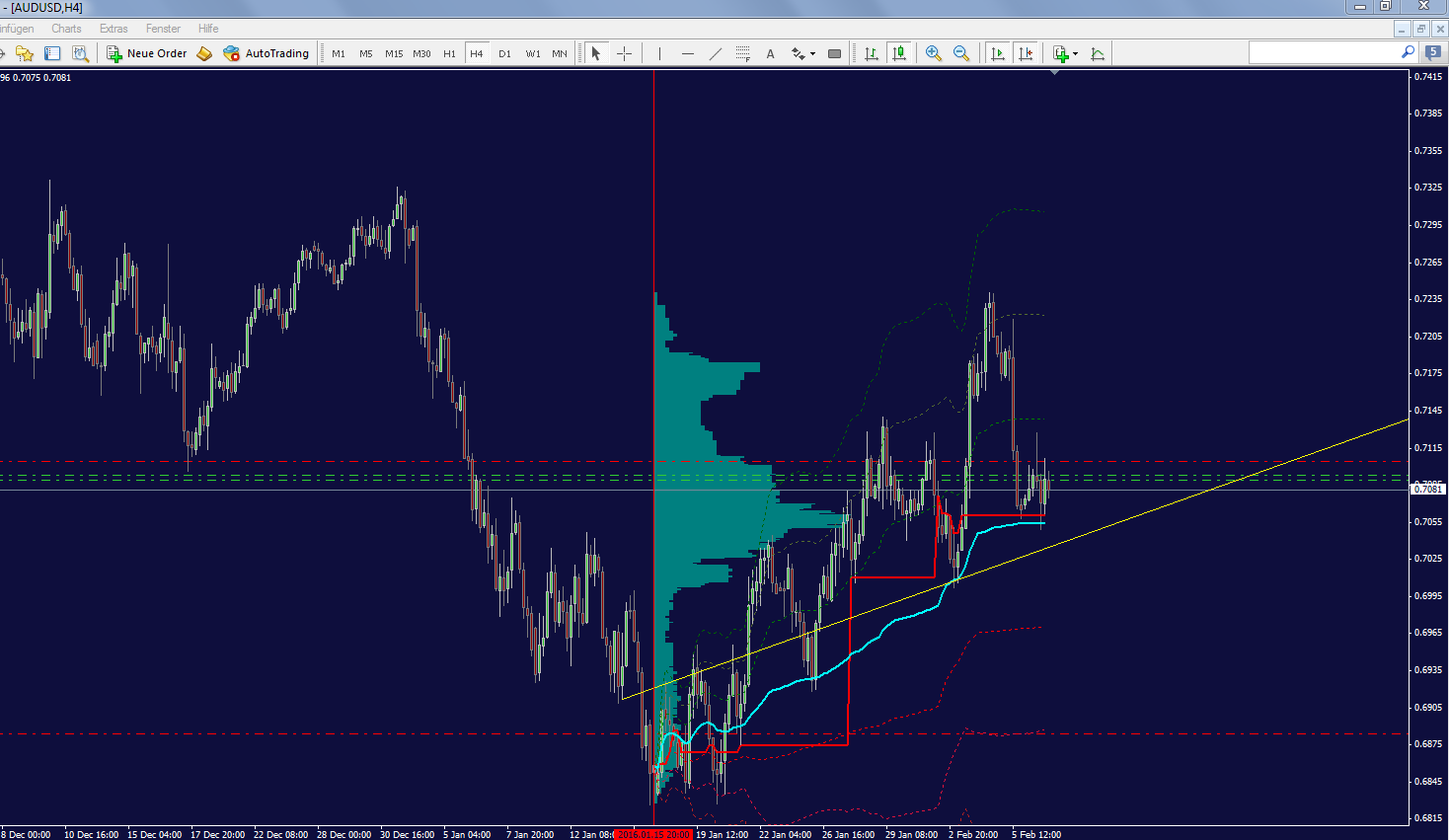Open the Charts menu

[65, 29]
